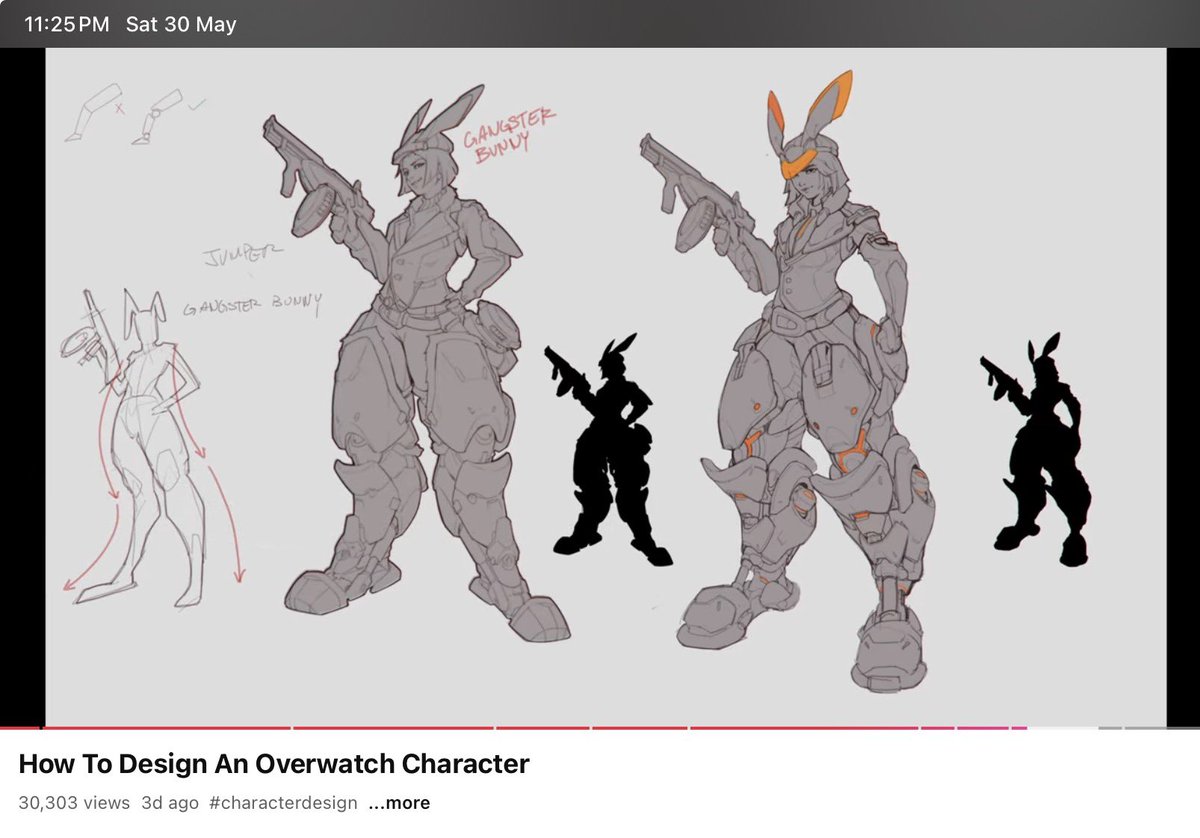Screen dimensions: 1200x838
Task: Seek using the red video progress bar
Action: (x=600, y=727)
